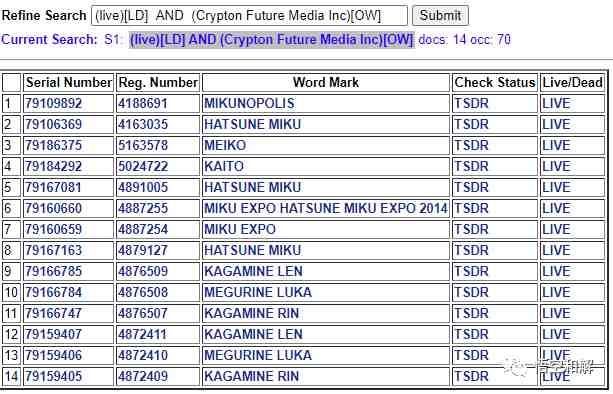Open registration number 4872411
The image size is (613, 394).
click(143, 335)
